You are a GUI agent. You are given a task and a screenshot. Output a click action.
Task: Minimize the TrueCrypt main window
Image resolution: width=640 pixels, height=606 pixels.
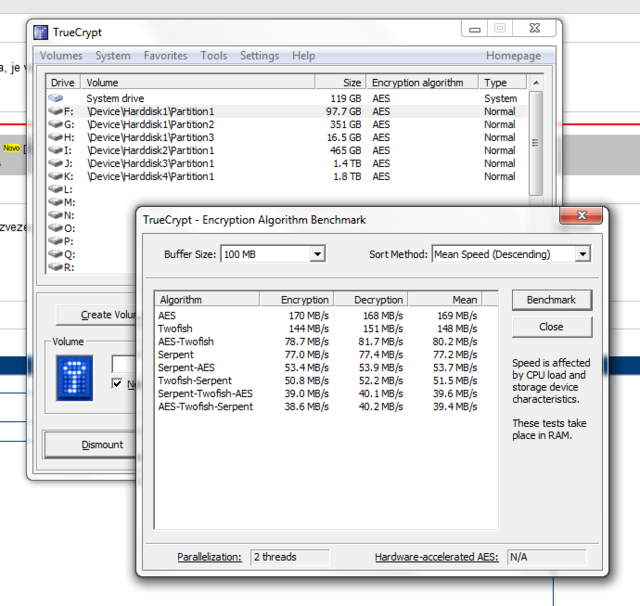coord(475,29)
